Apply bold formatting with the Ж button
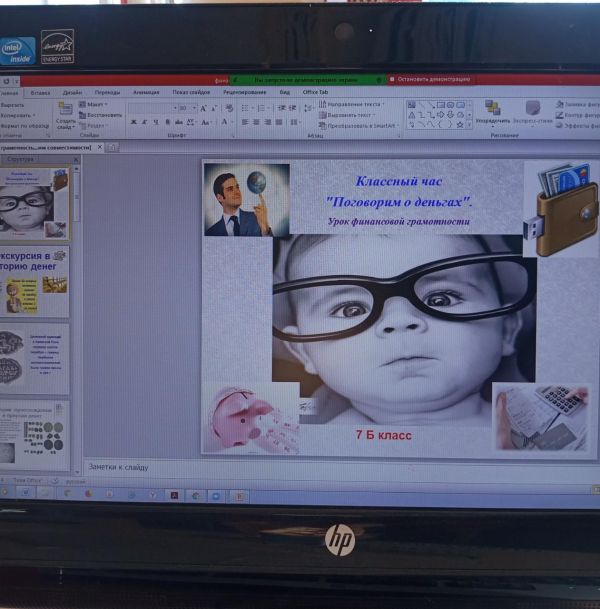Image resolution: width=600 pixels, height=609 pixels. [132, 122]
